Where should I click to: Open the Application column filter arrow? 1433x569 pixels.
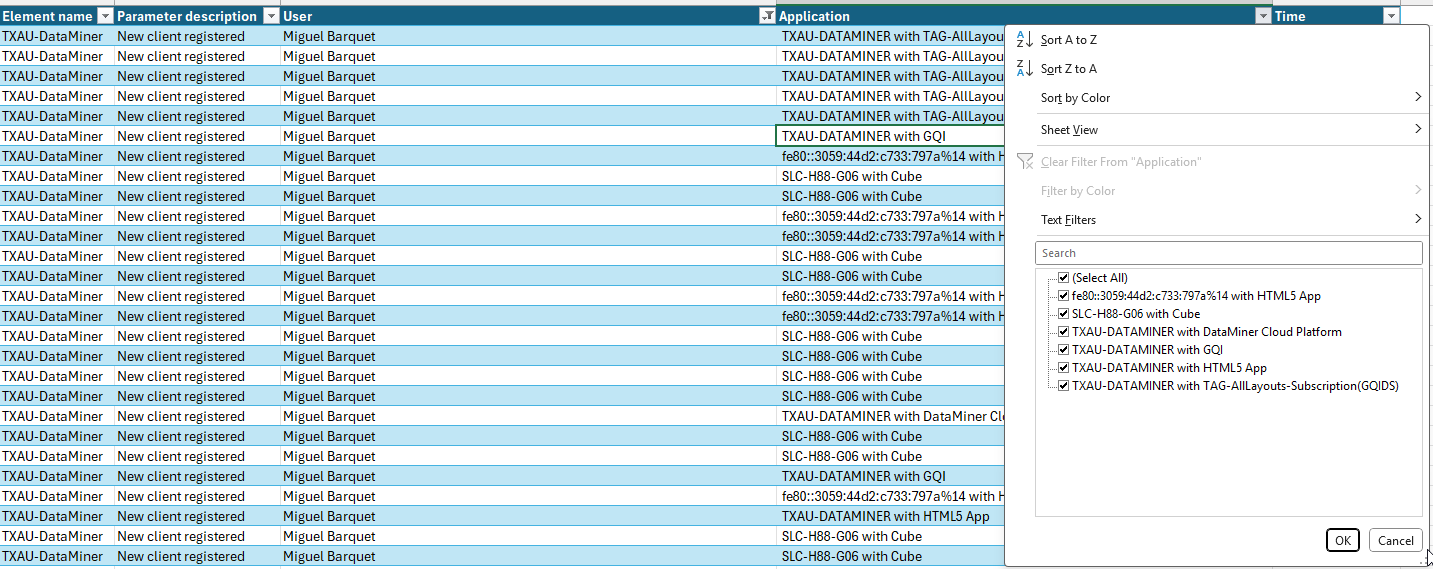pyautogui.click(x=1263, y=16)
